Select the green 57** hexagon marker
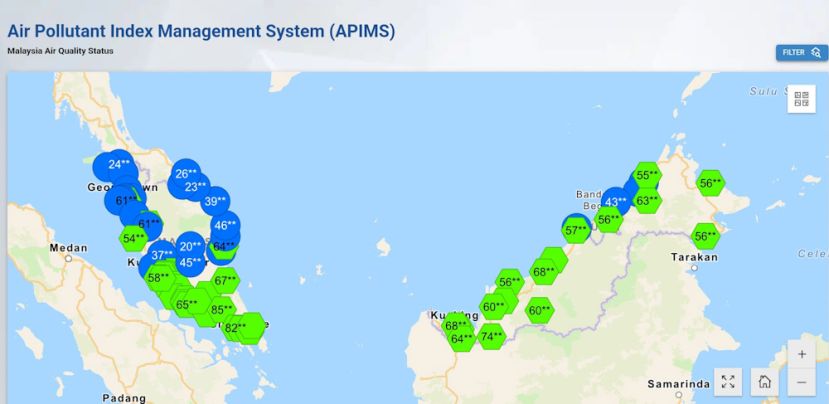829x404 pixels. [x=576, y=231]
